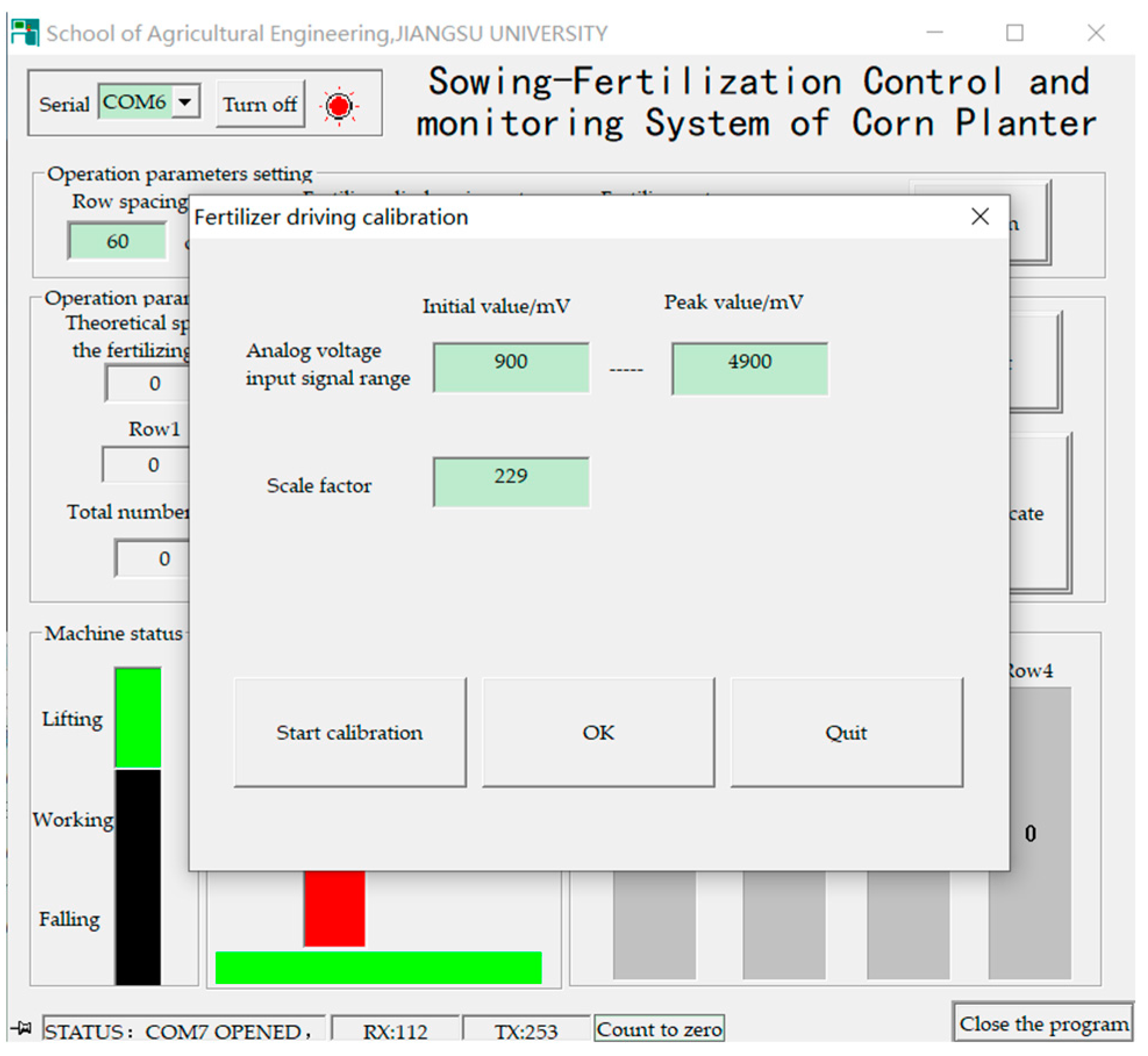Screen dimensions: 1148x1056
Task: Click the Close the program button
Action: coord(1043,1023)
